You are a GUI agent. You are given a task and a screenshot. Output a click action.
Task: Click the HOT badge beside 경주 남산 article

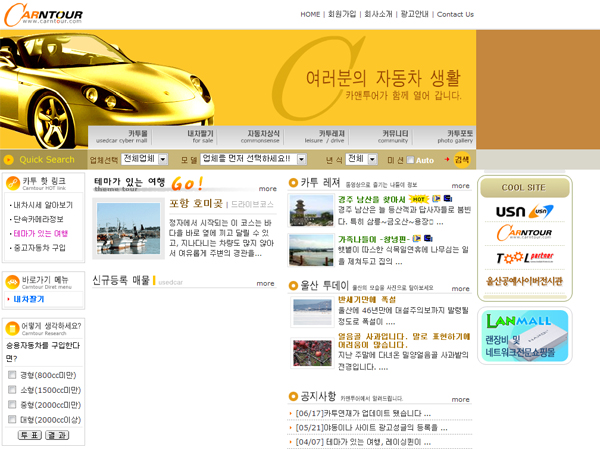(419, 199)
